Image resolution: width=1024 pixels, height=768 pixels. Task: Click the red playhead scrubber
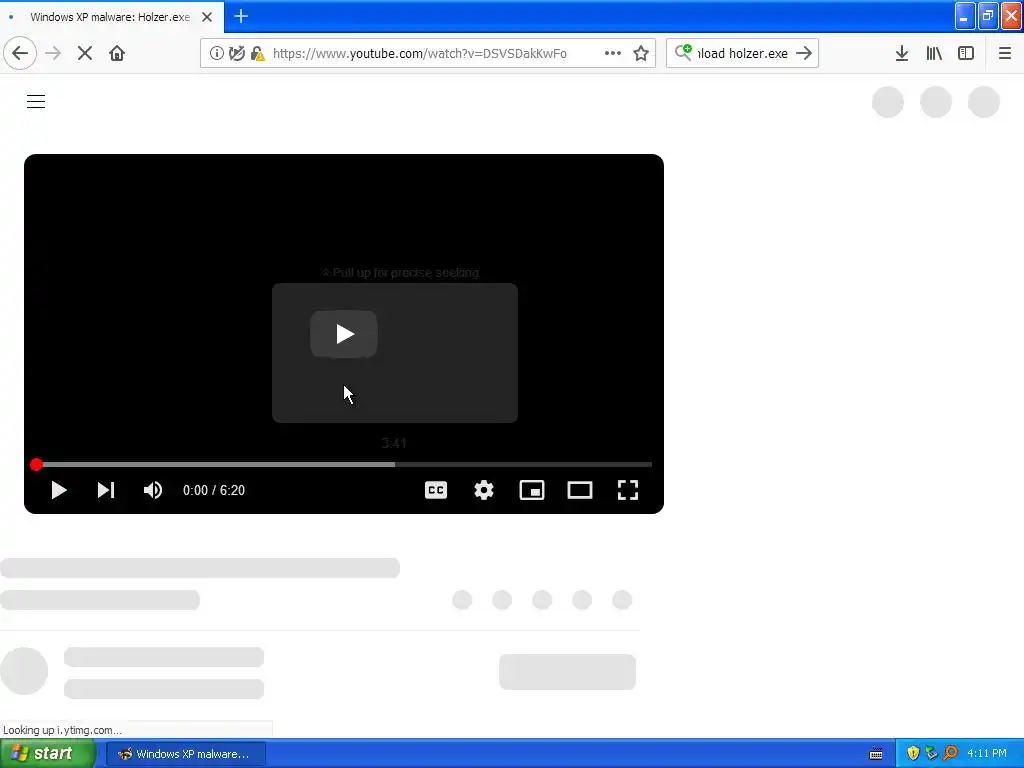(x=37, y=464)
